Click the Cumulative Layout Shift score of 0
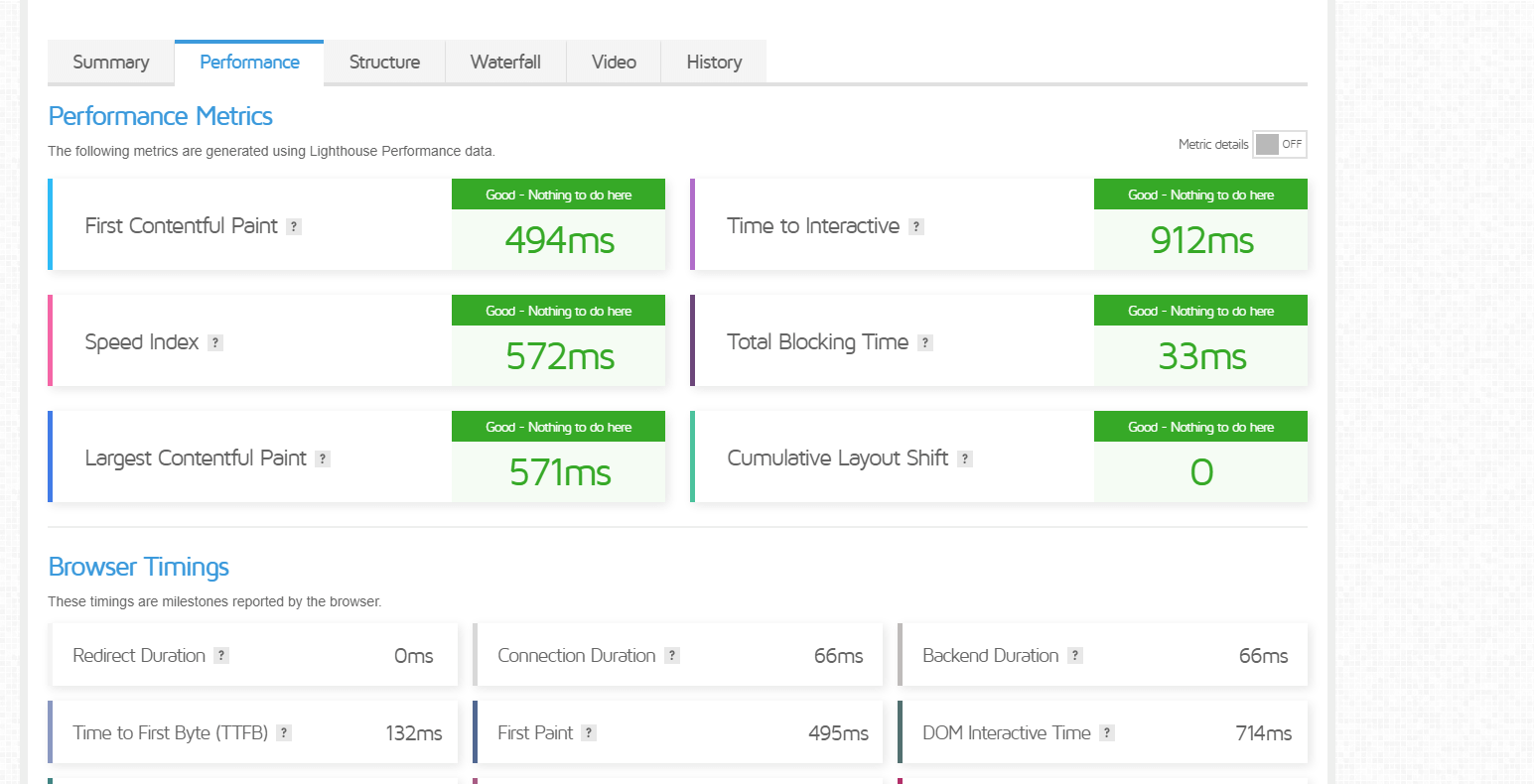The width and height of the screenshot is (1534, 784). tap(1201, 472)
